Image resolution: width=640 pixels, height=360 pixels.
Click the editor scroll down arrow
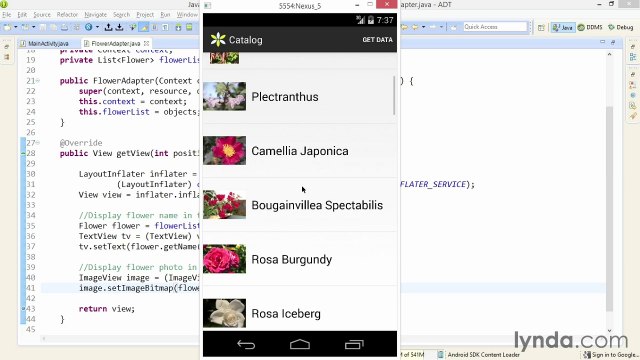[x=609, y=331]
